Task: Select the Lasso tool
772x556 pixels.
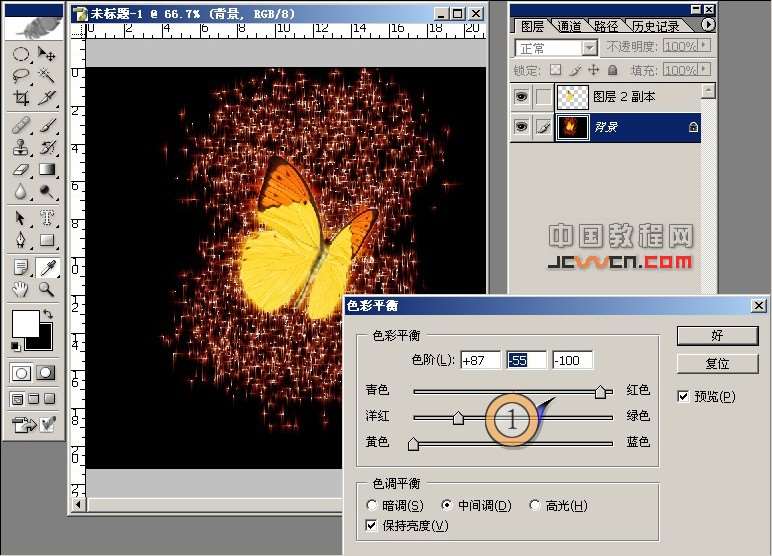Action: pyautogui.click(x=21, y=75)
